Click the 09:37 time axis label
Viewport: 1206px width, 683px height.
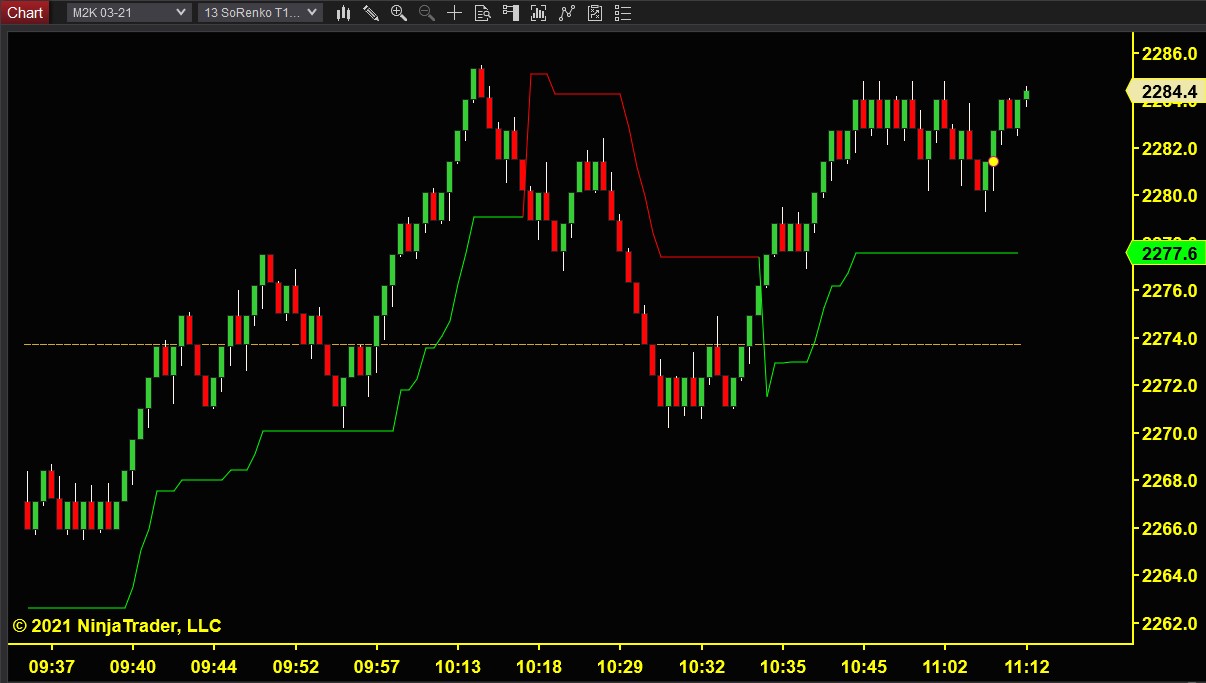pyautogui.click(x=52, y=666)
